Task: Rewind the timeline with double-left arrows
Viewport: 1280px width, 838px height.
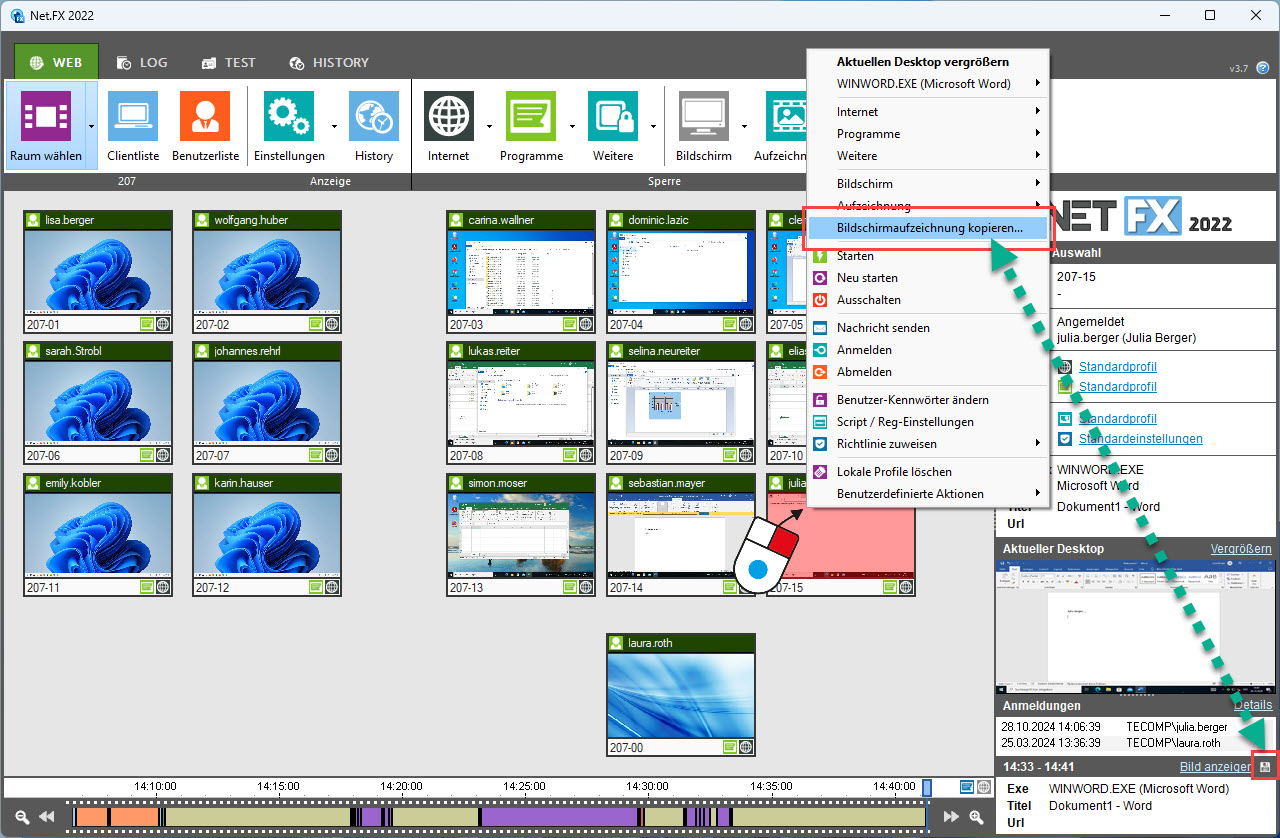Action: [47, 817]
